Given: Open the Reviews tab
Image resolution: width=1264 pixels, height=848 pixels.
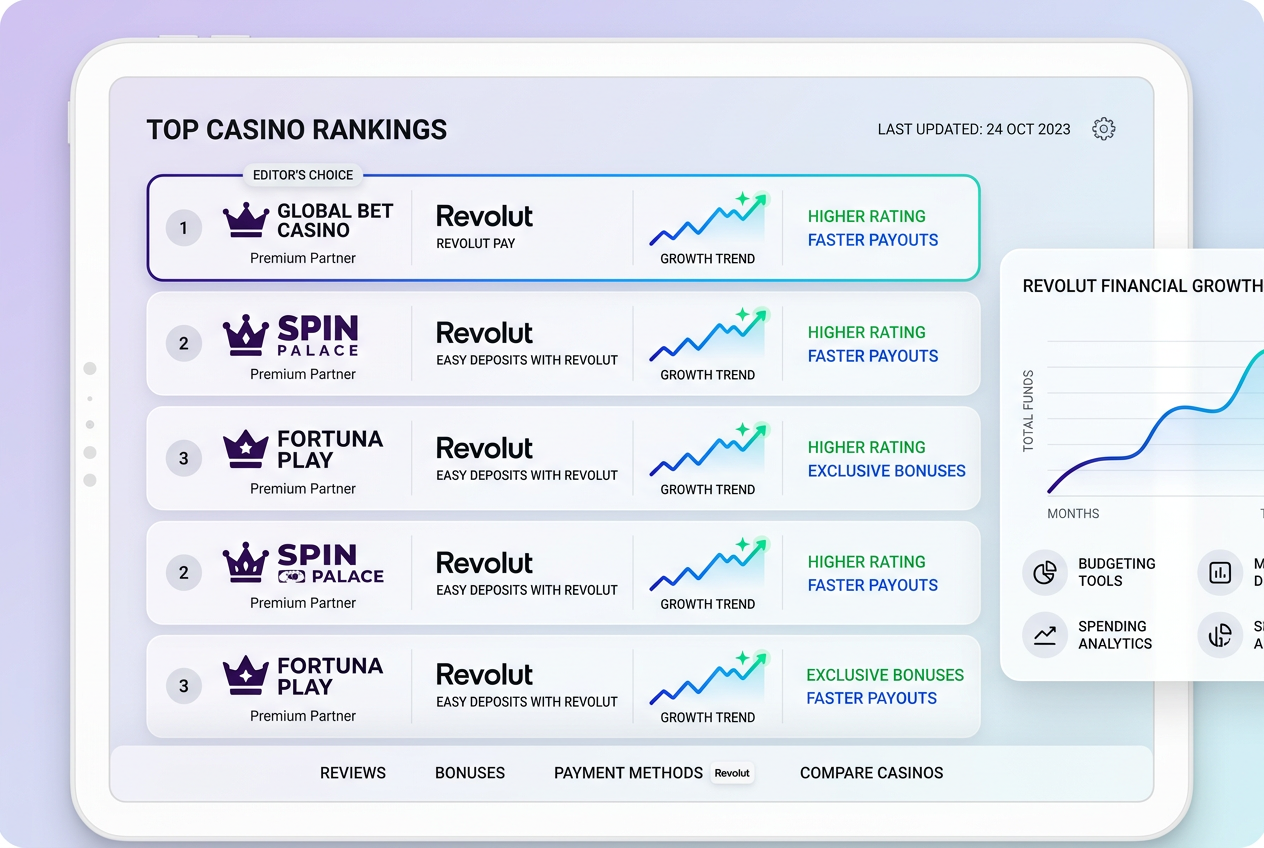Looking at the screenshot, I should [353, 773].
